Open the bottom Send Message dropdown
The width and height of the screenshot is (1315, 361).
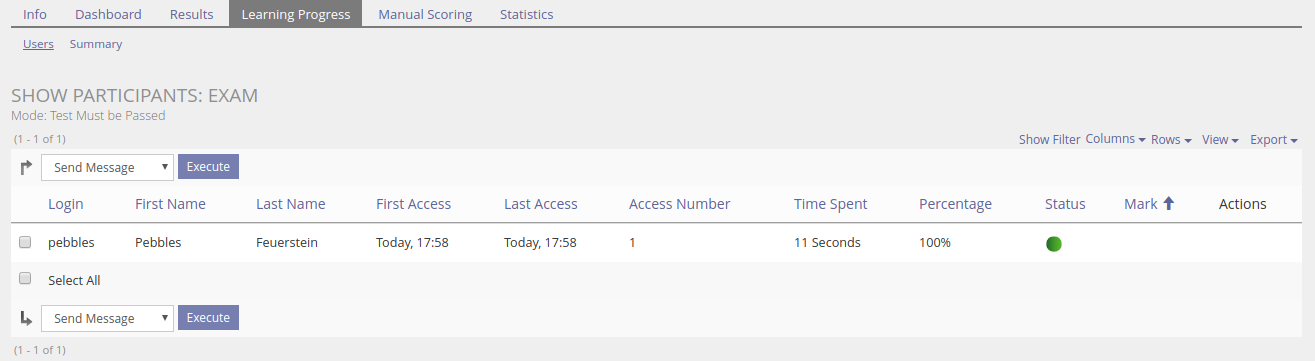pos(108,318)
